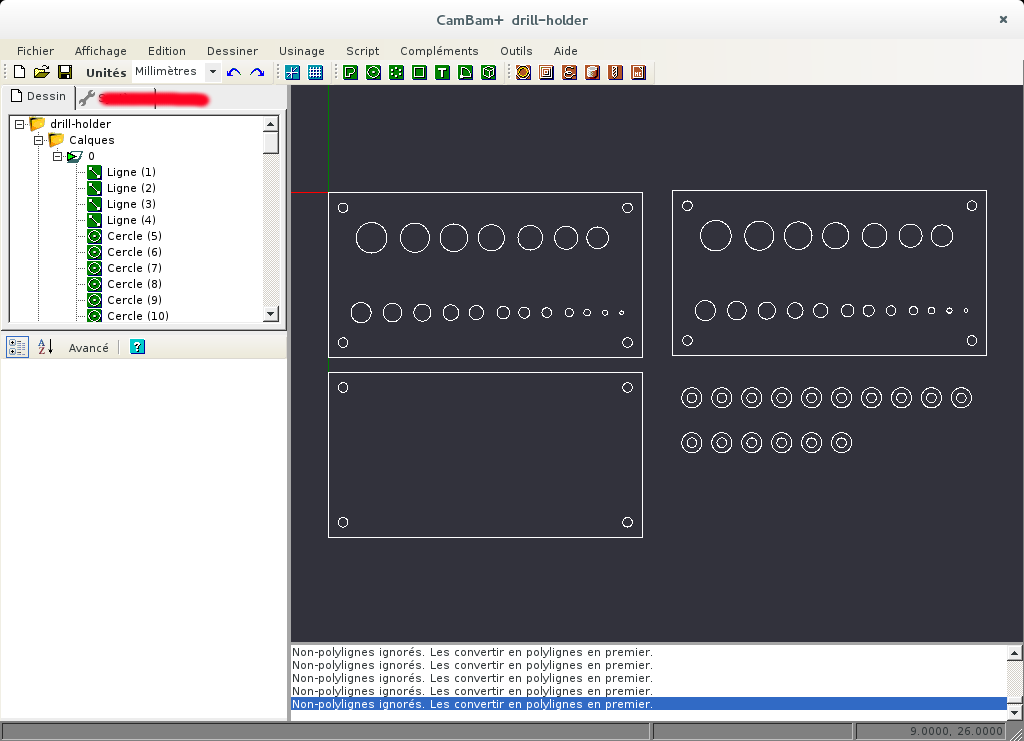Toggle the axis display button
Viewport: 1024px width, 741px height.
coord(292,72)
